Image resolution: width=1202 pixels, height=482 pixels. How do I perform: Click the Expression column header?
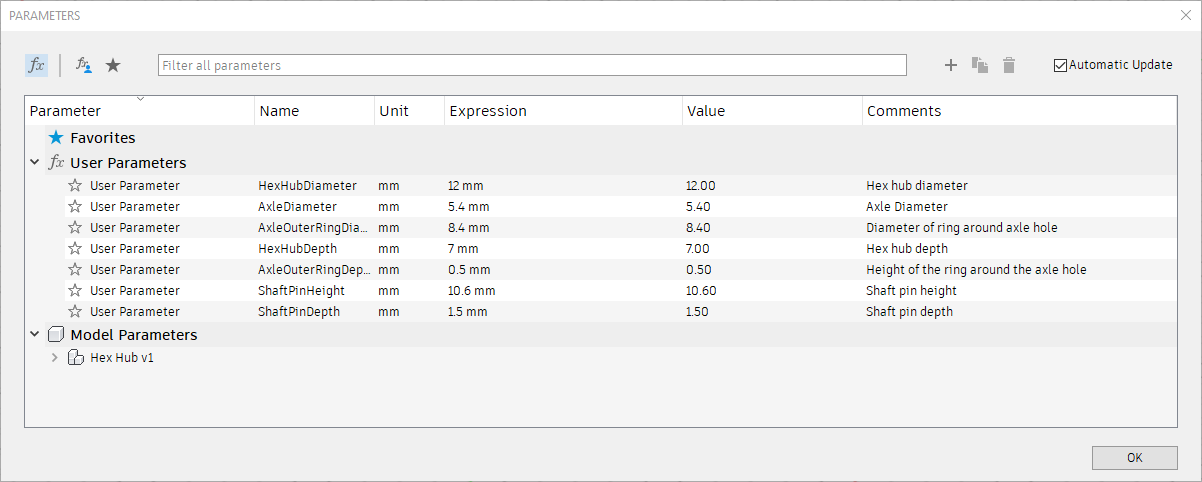pyautogui.click(x=487, y=111)
